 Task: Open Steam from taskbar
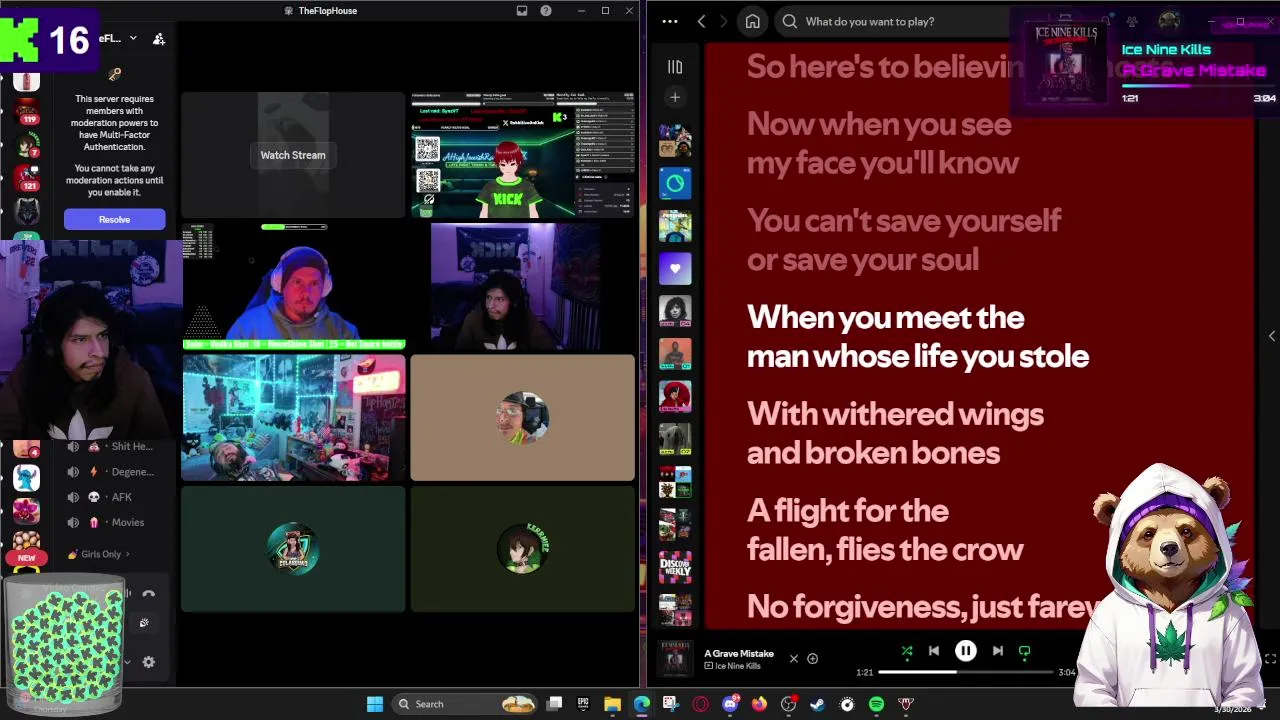817,704
